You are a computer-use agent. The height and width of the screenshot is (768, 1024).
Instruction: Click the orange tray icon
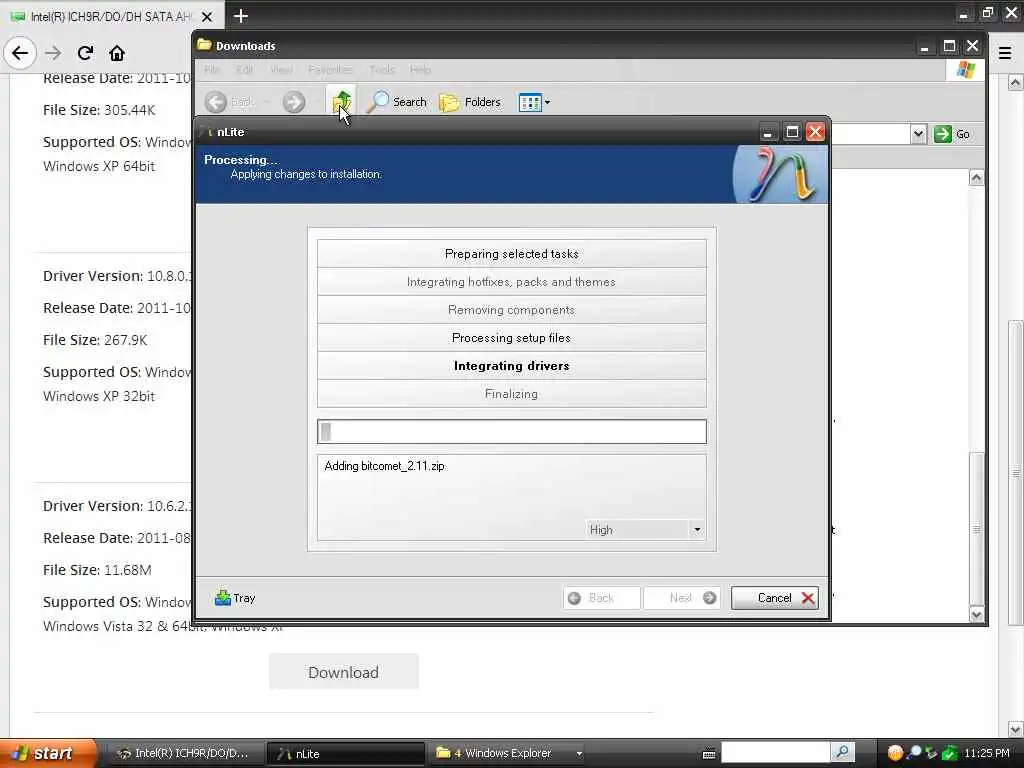pos(895,753)
